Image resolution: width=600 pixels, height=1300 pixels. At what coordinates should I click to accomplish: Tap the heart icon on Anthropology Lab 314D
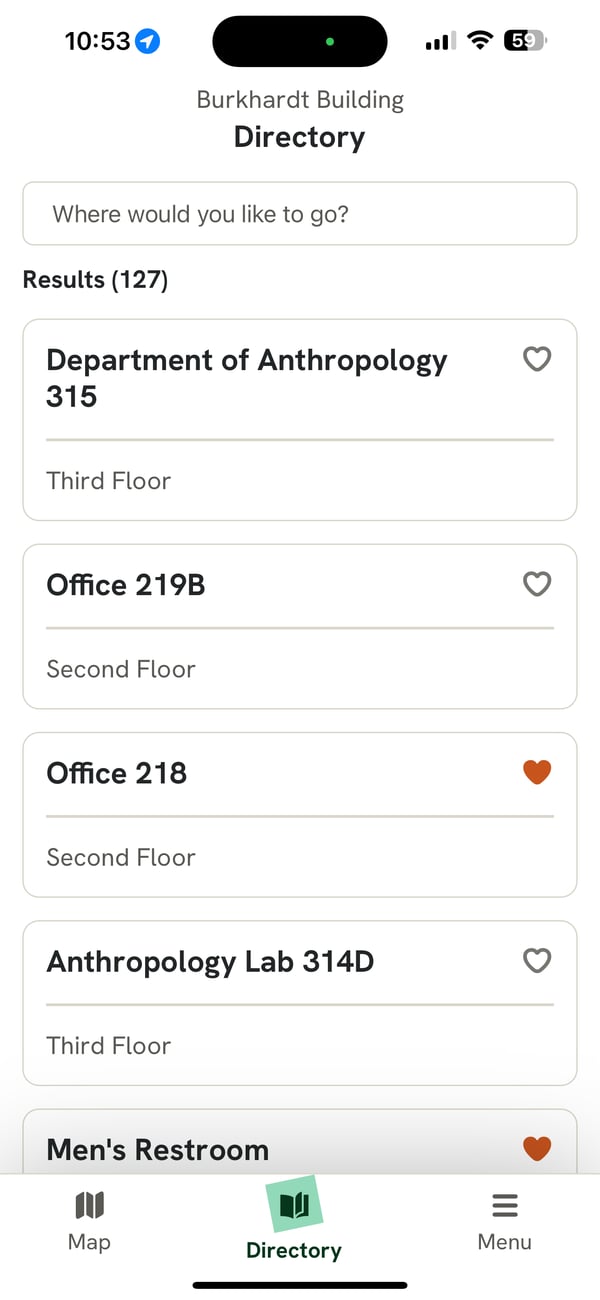coord(537,960)
